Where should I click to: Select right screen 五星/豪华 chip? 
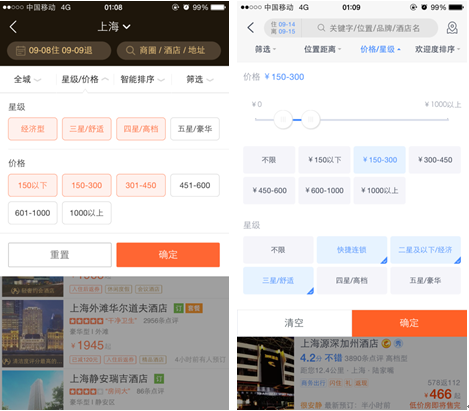coord(426,281)
